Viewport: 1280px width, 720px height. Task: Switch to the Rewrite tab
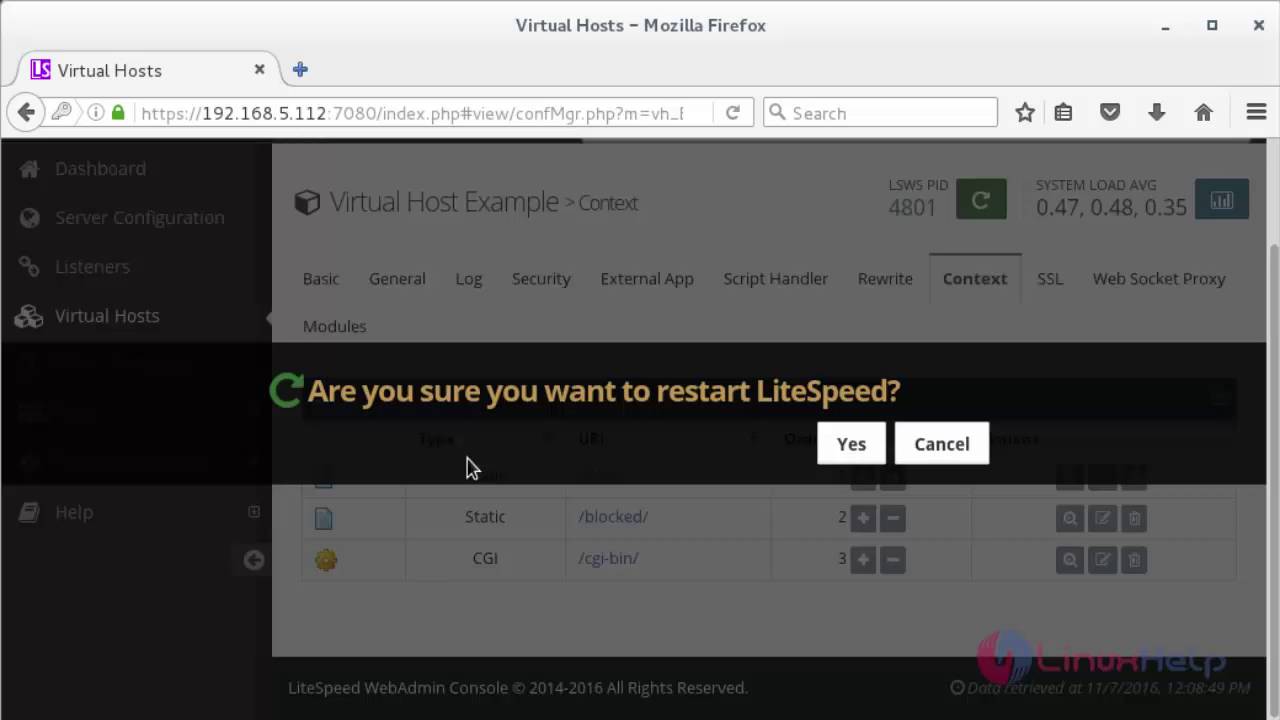pyautogui.click(x=885, y=279)
